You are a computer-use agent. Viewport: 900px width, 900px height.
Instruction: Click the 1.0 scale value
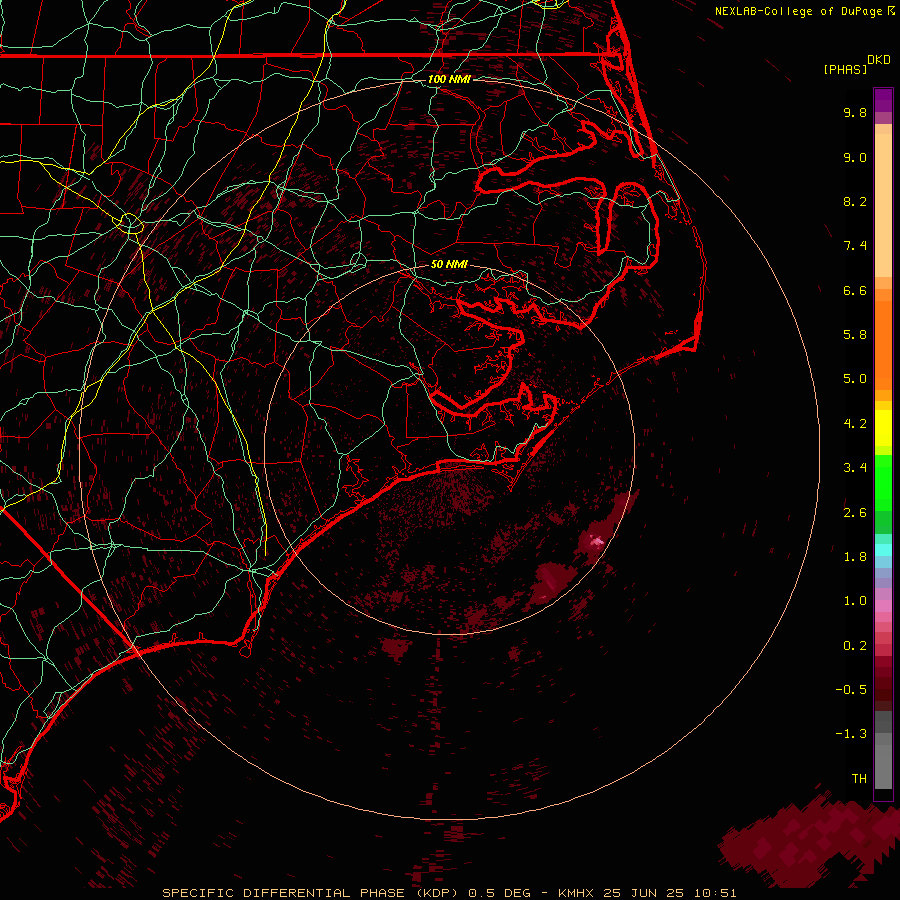(855, 601)
